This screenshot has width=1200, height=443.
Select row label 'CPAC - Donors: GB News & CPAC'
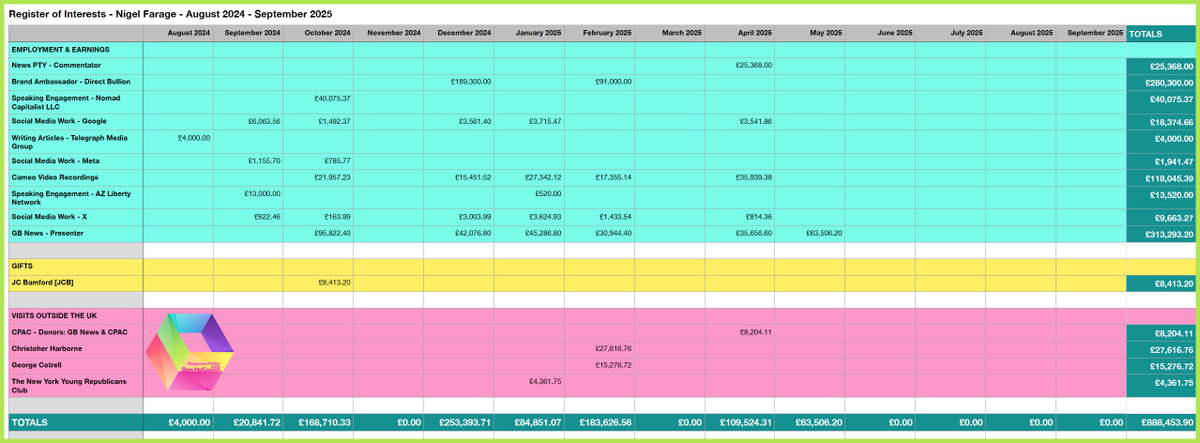pyautogui.click(x=69, y=331)
